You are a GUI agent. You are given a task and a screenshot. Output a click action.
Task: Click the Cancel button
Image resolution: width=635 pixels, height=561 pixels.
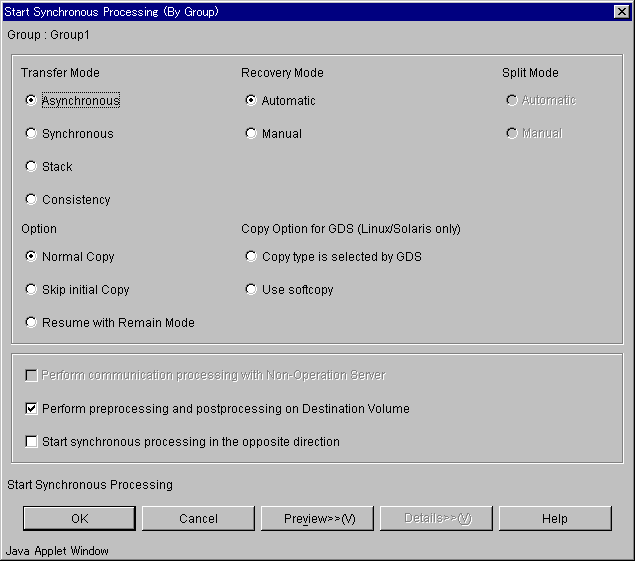[x=198, y=518]
